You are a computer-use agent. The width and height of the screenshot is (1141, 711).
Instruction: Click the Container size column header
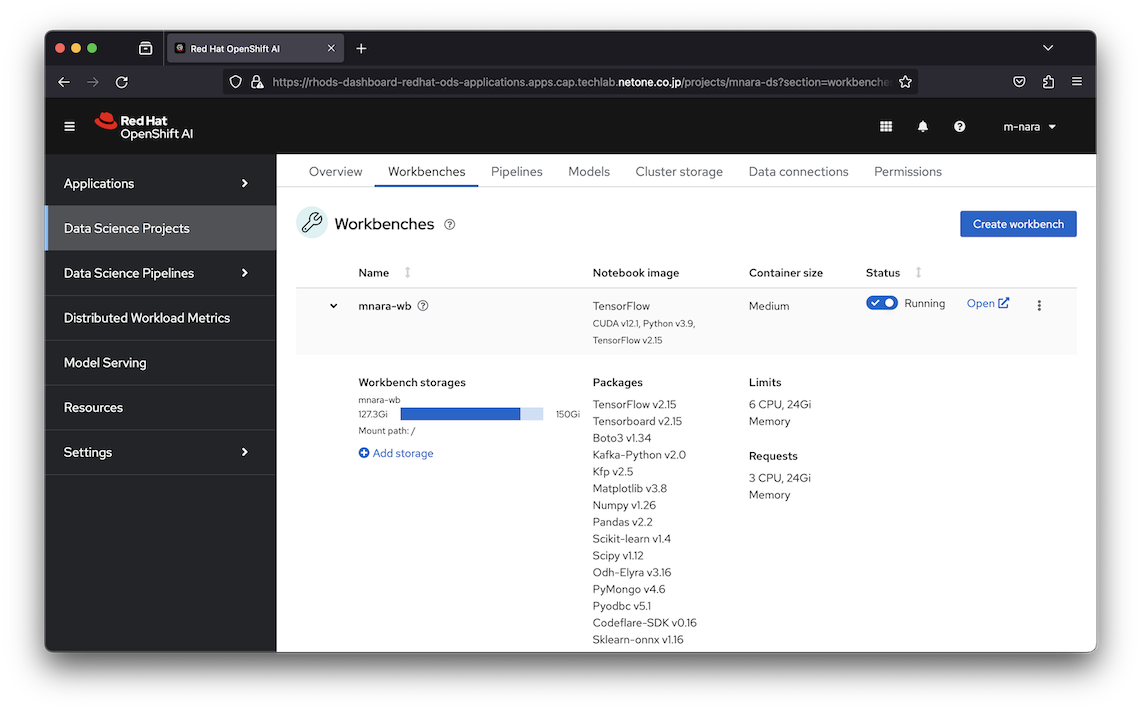click(786, 273)
